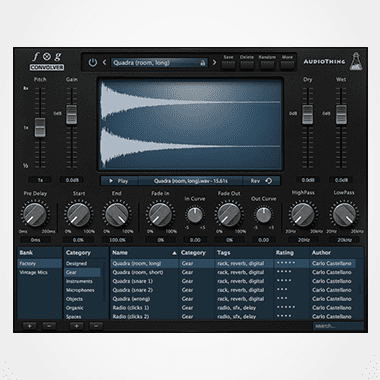Click the End knob
The width and height of the screenshot is (380, 380).
pos(117,215)
